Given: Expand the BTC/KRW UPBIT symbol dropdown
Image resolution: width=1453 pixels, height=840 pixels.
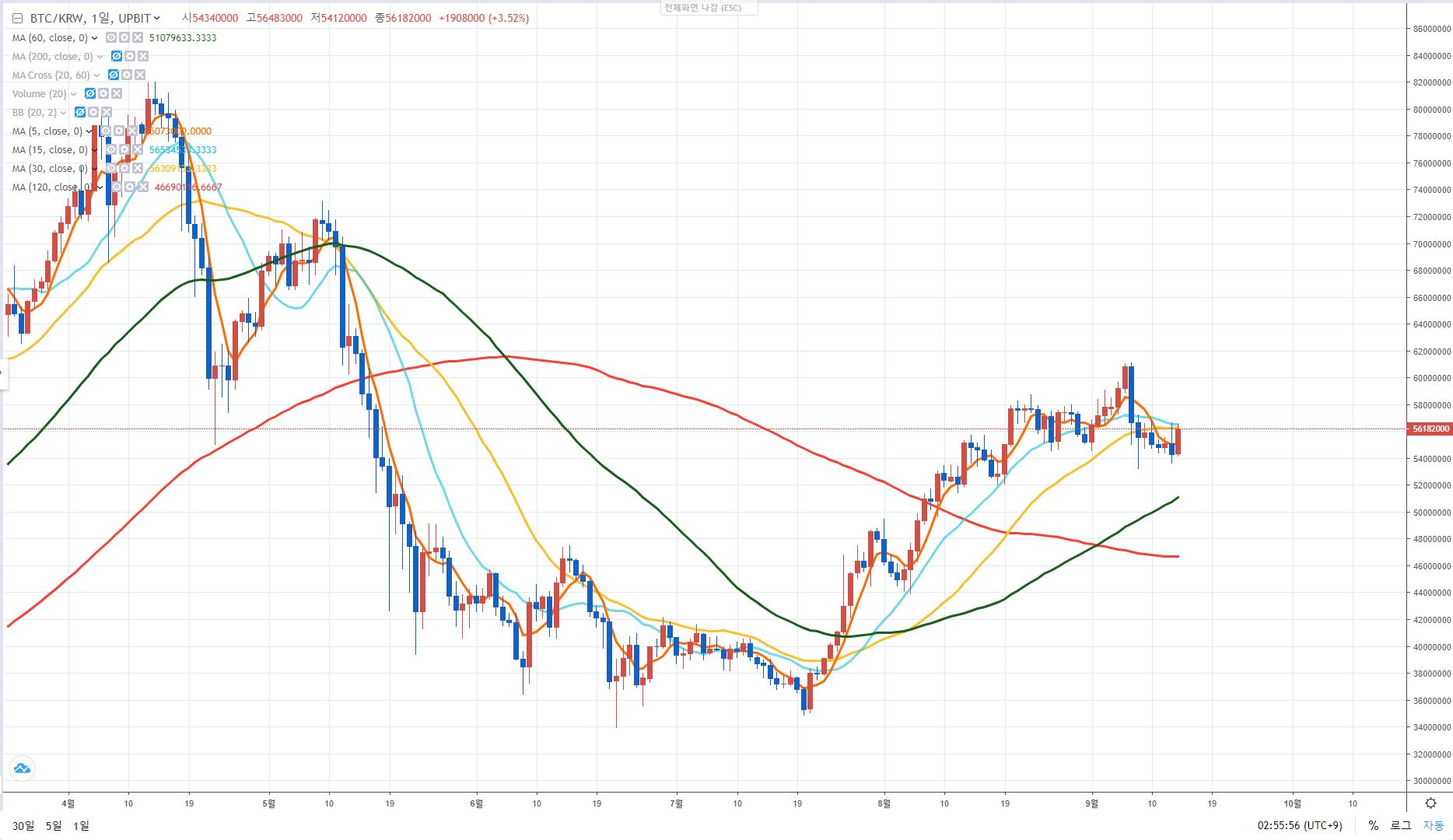Looking at the screenshot, I should pyautogui.click(x=157, y=18).
